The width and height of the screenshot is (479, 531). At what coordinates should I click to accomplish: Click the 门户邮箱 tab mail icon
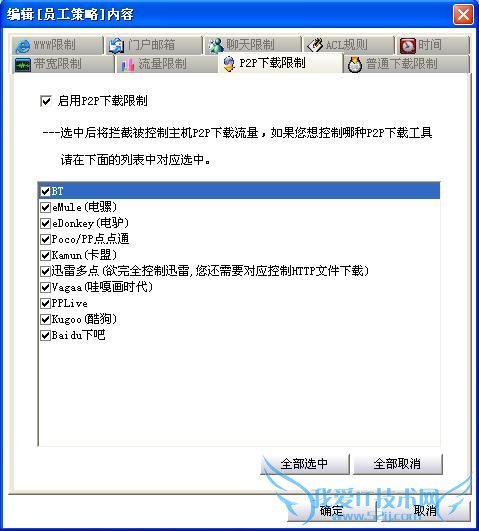pos(116,46)
